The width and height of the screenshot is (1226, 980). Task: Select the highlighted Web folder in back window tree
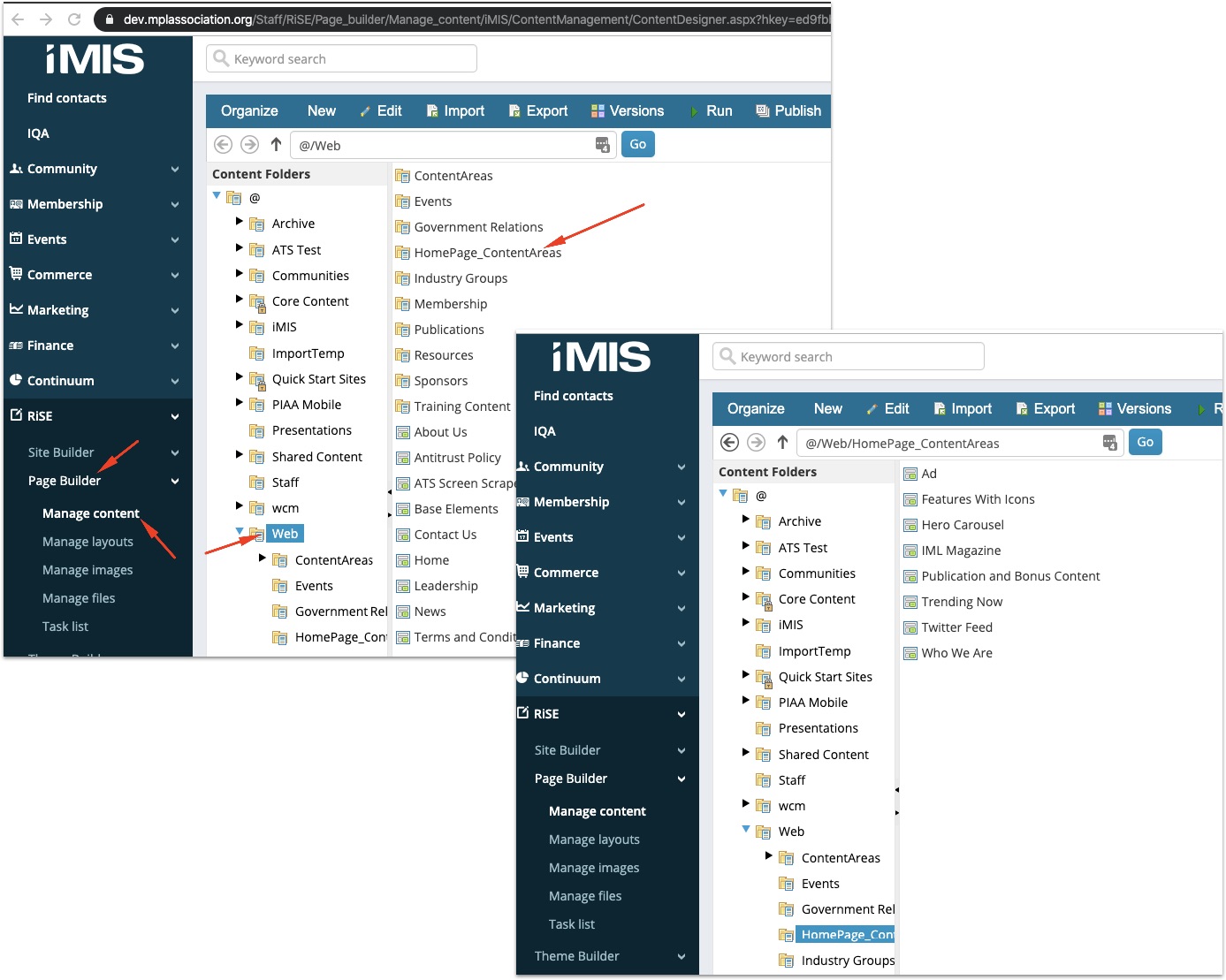(x=285, y=534)
